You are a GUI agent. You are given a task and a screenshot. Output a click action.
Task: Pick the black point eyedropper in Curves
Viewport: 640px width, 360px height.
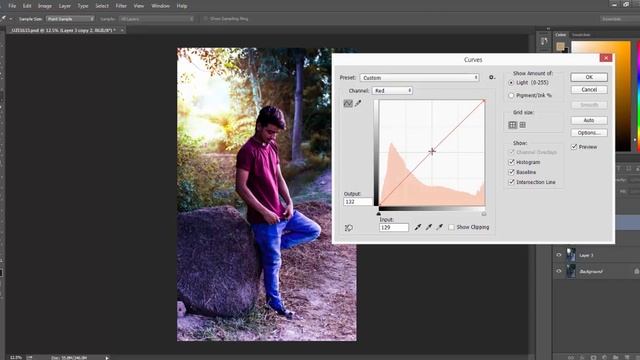pos(418,227)
